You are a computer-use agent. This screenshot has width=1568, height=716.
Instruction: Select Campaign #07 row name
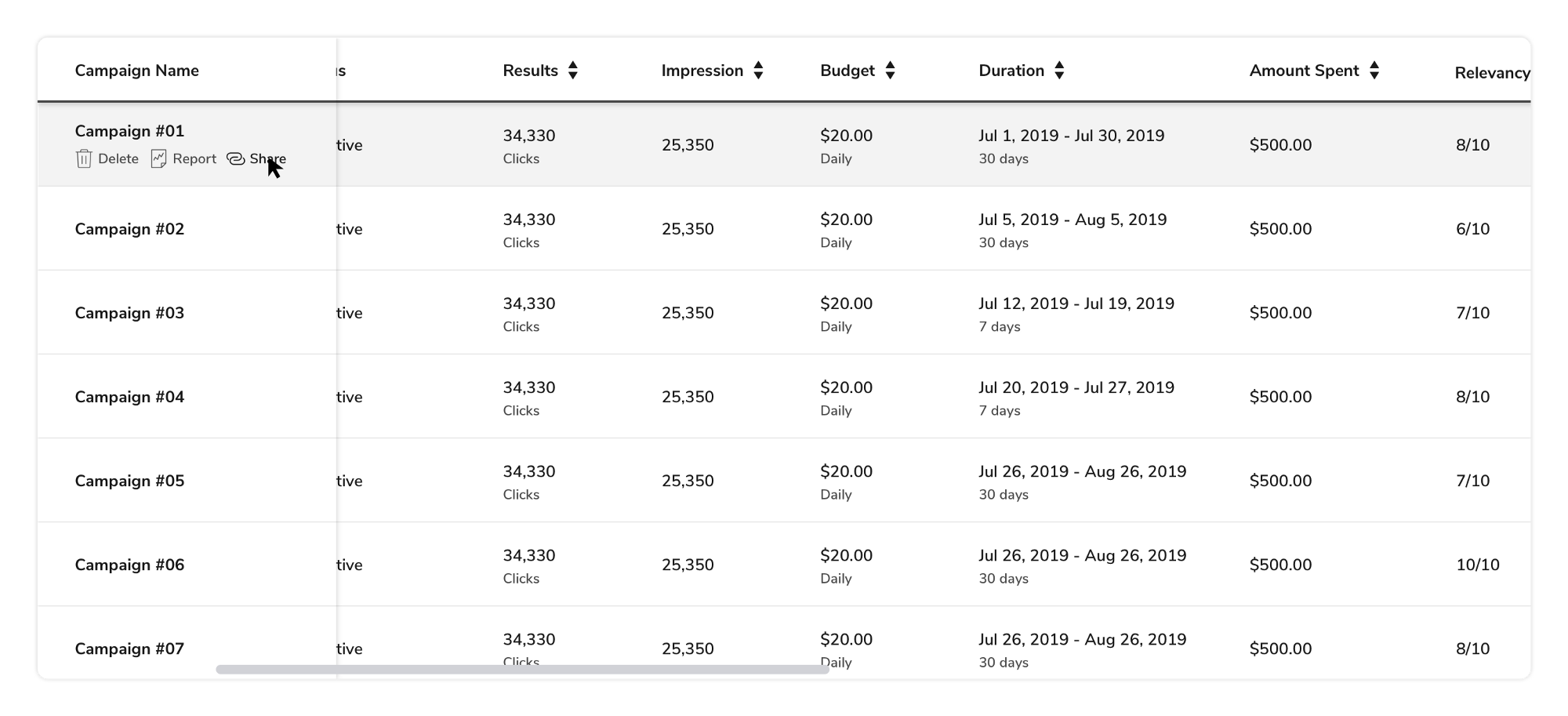[x=129, y=649]
